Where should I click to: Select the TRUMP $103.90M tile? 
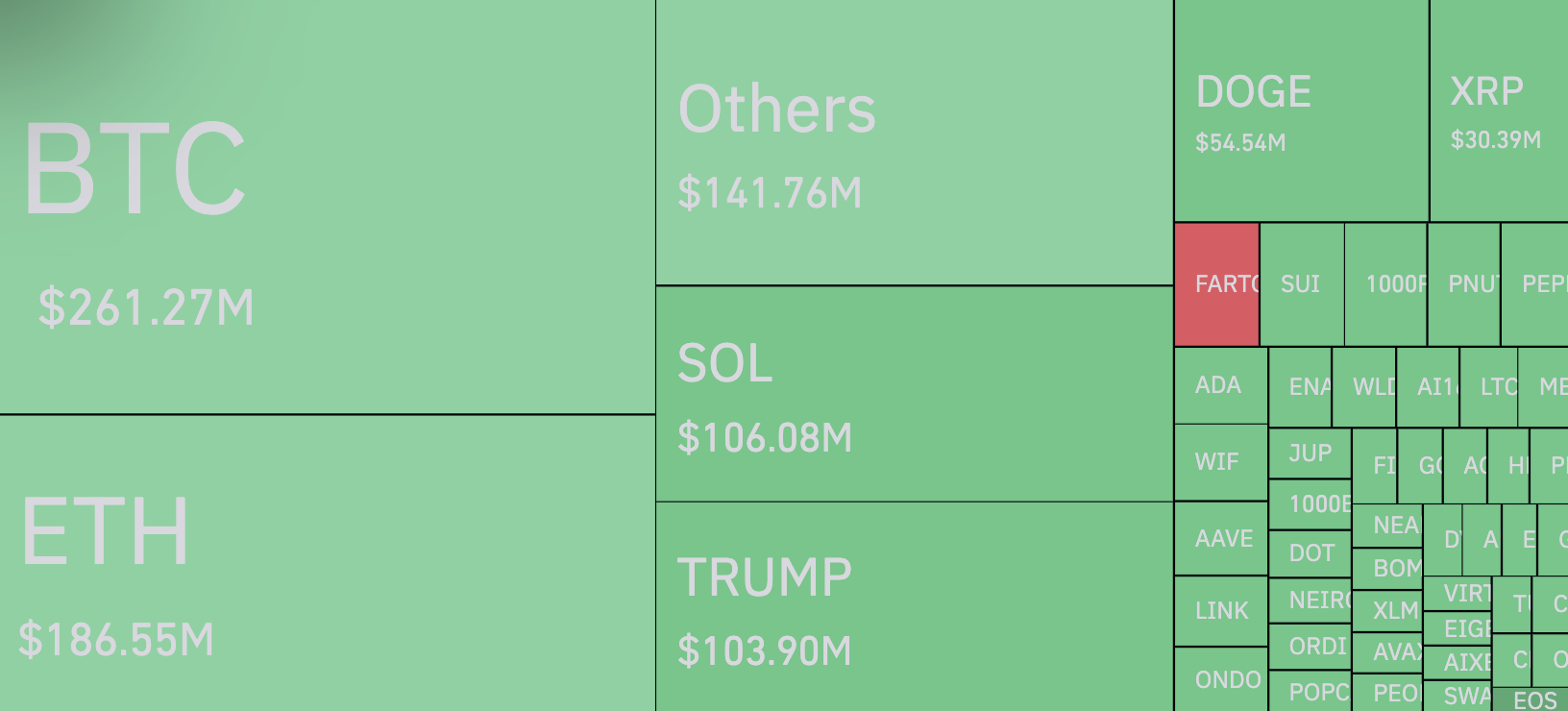tap(914, 607)
